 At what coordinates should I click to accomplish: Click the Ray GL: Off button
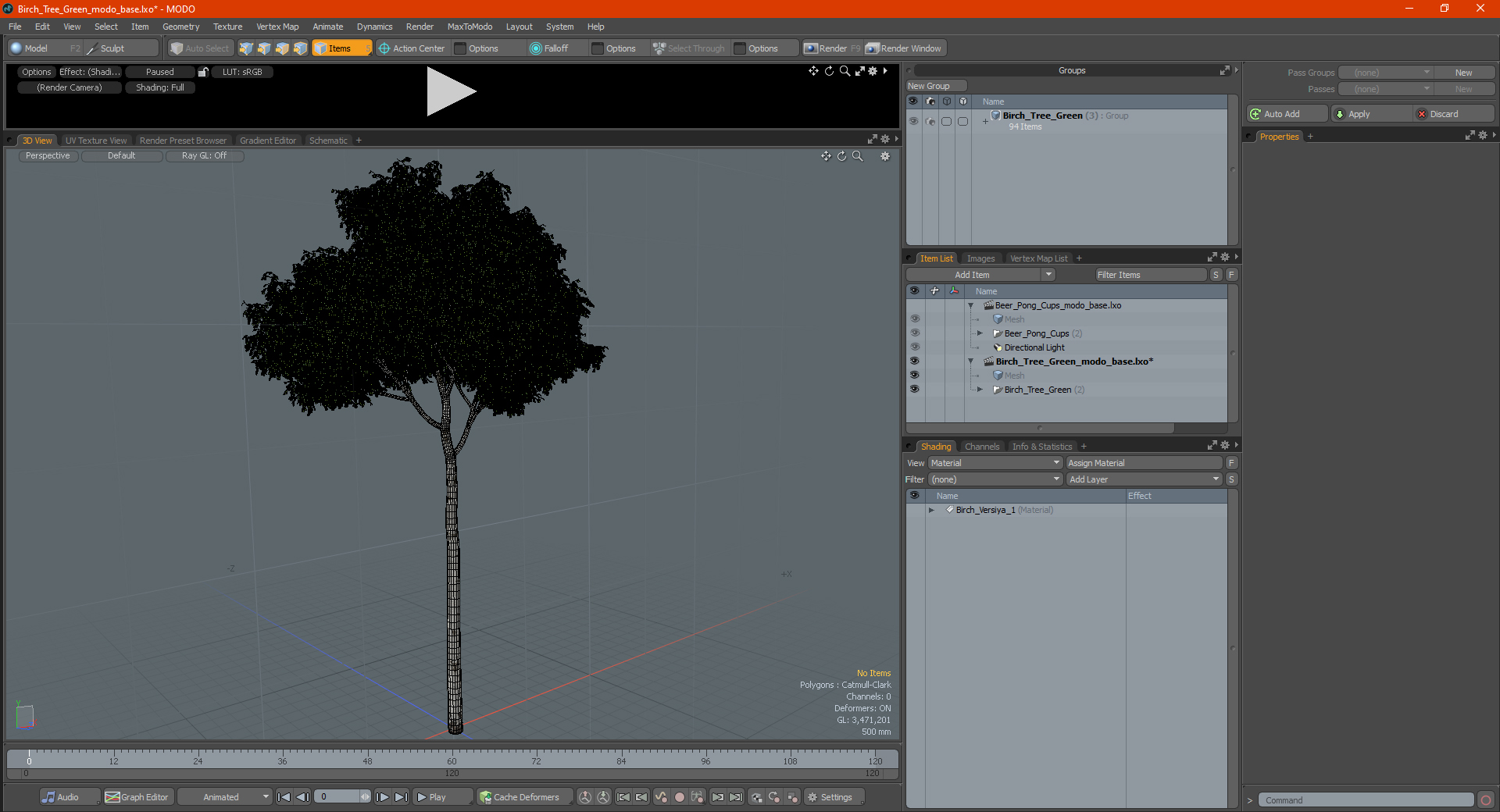tap(205, 156)
